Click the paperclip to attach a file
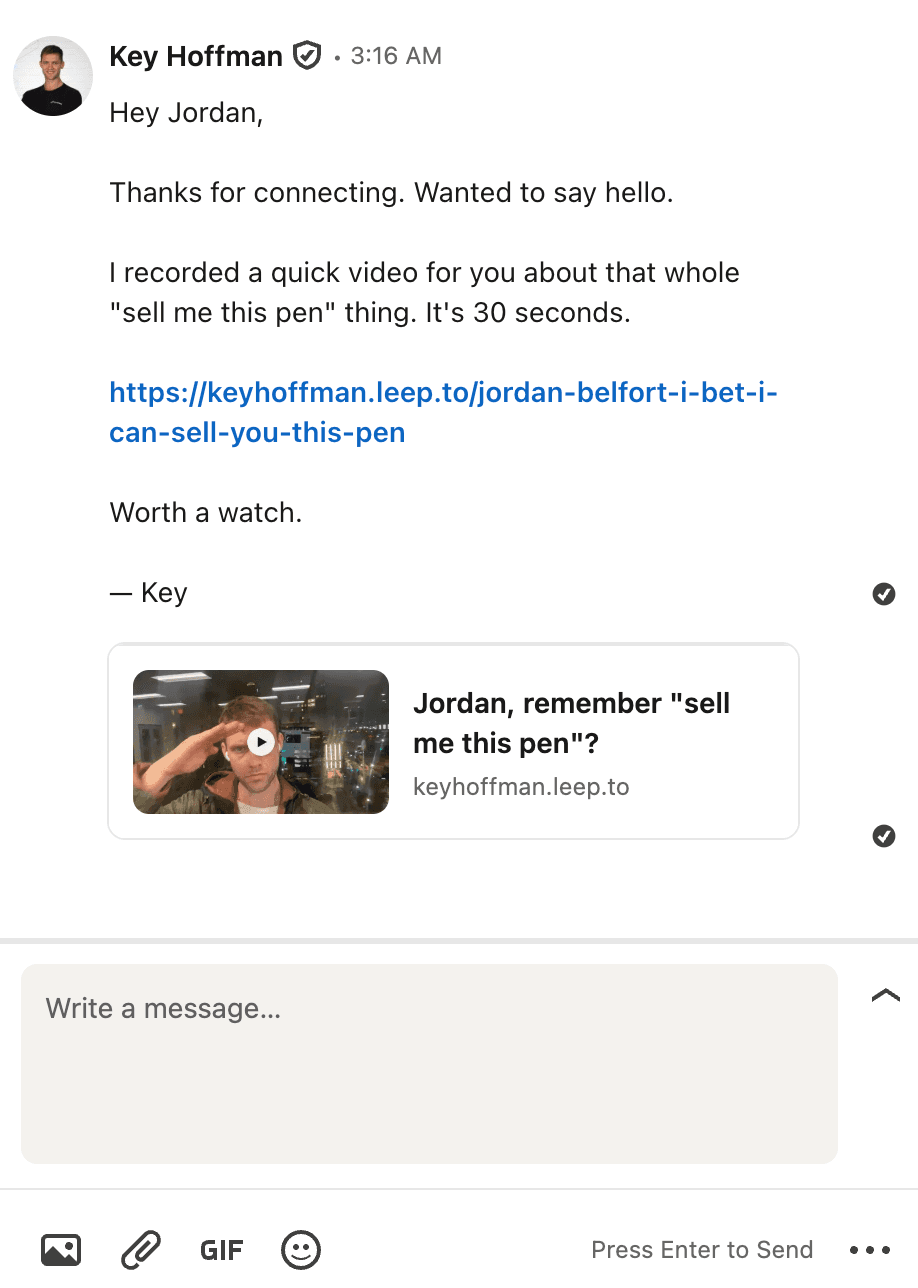 point(141,1249)
